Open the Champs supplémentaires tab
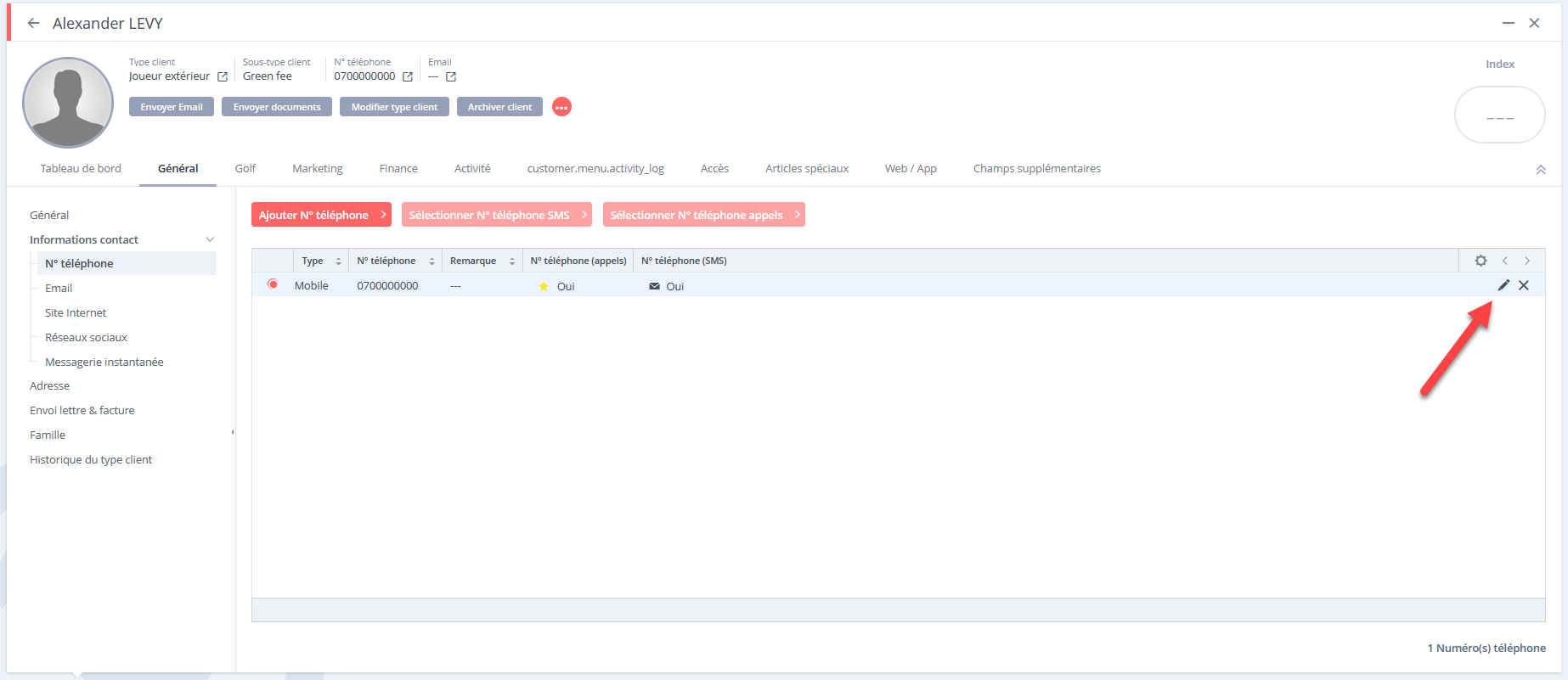The height and width of the screenshot is (680, 1568). point(1037,168)
